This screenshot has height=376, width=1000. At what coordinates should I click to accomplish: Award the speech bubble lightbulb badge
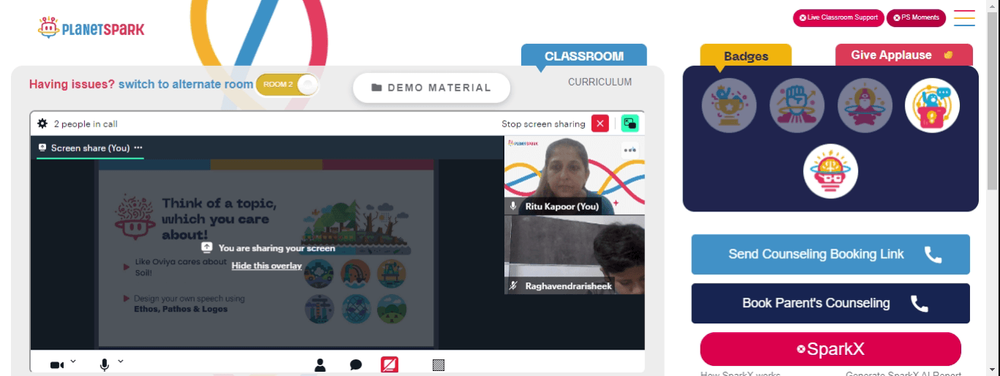(932, 105)
